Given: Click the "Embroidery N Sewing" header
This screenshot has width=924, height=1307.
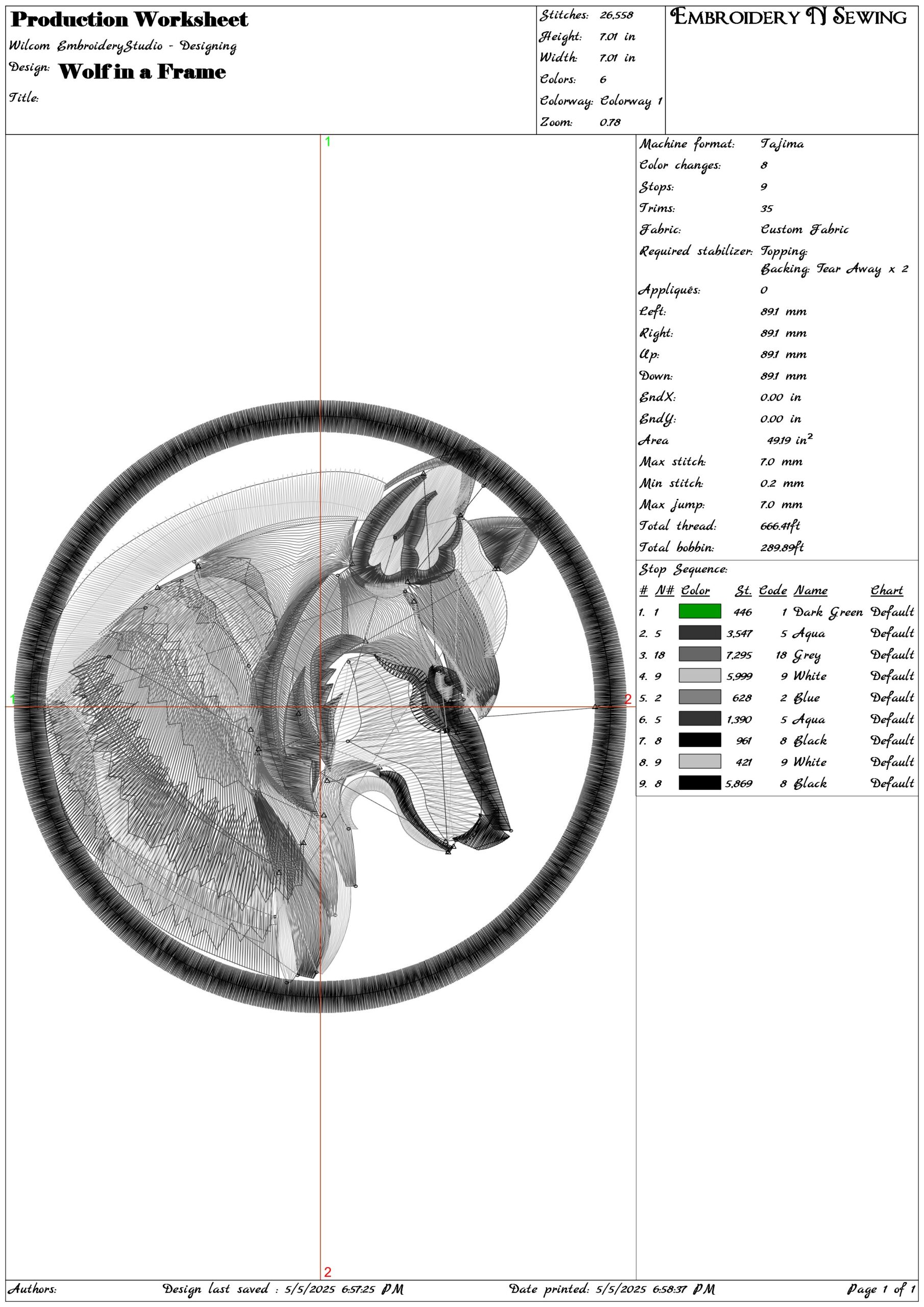Looking at the screenshot, I should (x=789, y=17).
